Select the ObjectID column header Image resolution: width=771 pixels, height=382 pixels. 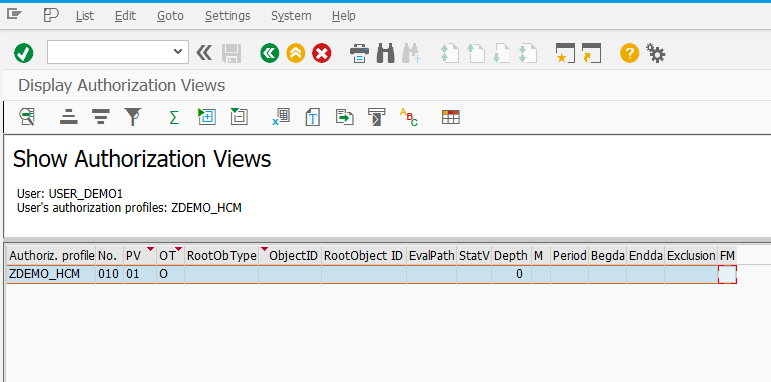point(290,256)
